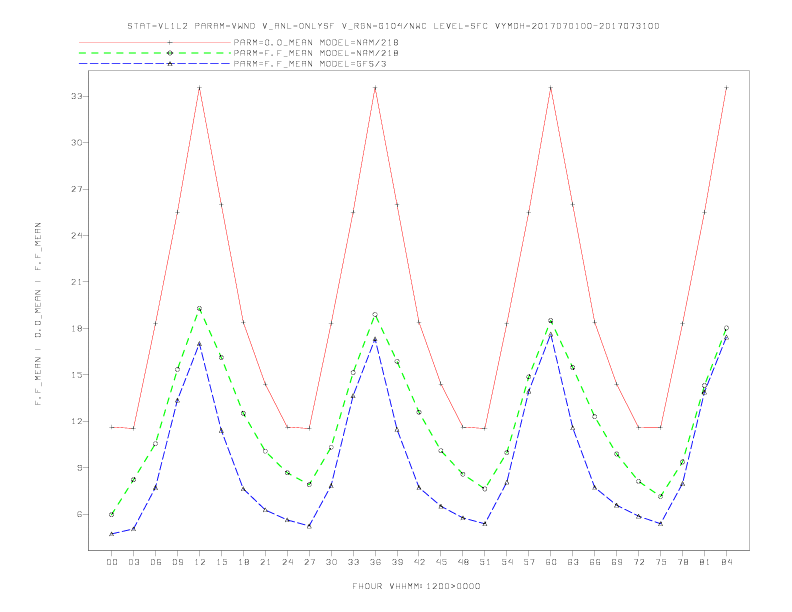This screenshot has height=612, width=792.
Task: Click the x-axis forecast hour label 12
Action: pyautogui.click(x=200, y=562)
